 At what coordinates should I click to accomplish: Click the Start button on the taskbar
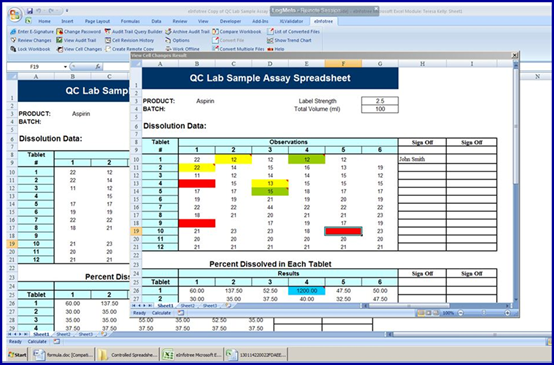[17, 354]
